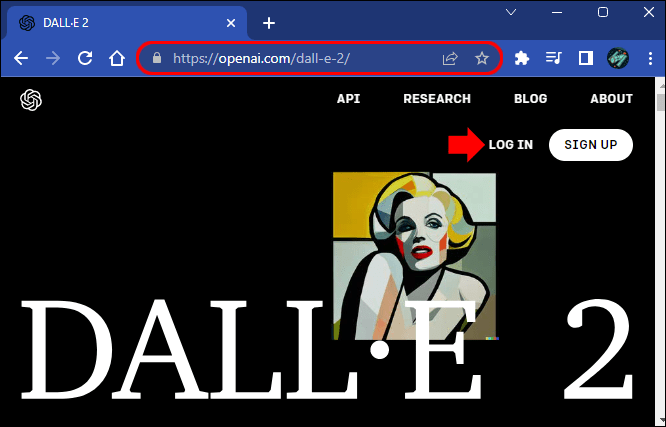Click the page vertical scrollbar thumb
The image size is (666, 427).
[x=661, y=102]
